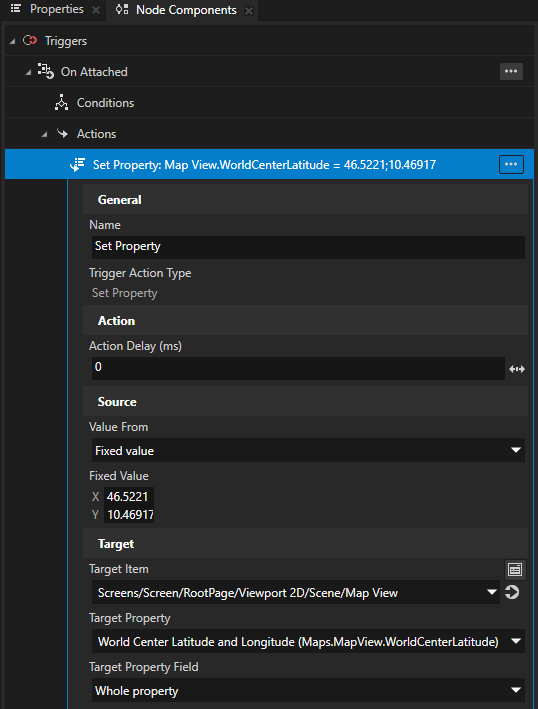Select the Triggers tree row
The height and width of the screenshot is (709, 538).
pyautogui.click(x=269, y=41)
